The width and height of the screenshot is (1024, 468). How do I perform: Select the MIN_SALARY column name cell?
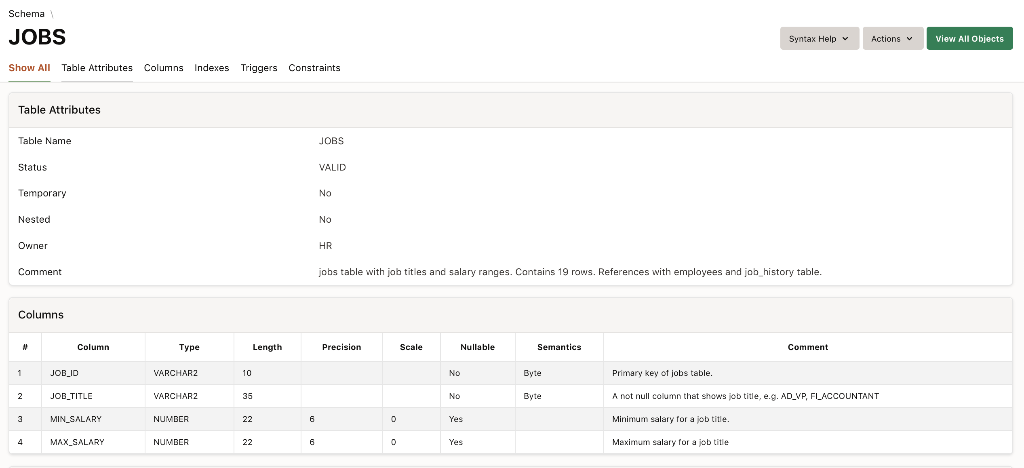pos(93,419)
